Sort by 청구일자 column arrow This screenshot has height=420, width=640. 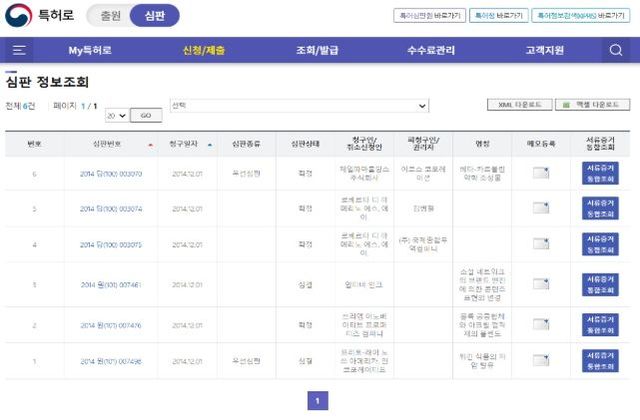tap(210, 144)
